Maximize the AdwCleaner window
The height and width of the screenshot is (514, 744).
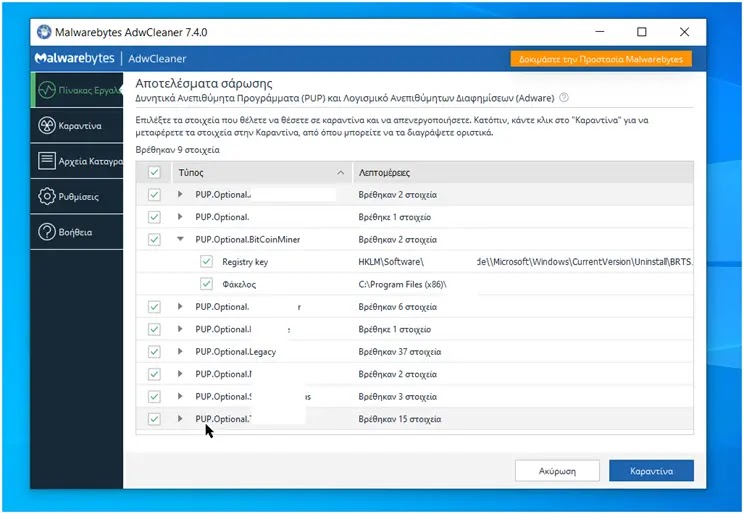pos(642,32)
